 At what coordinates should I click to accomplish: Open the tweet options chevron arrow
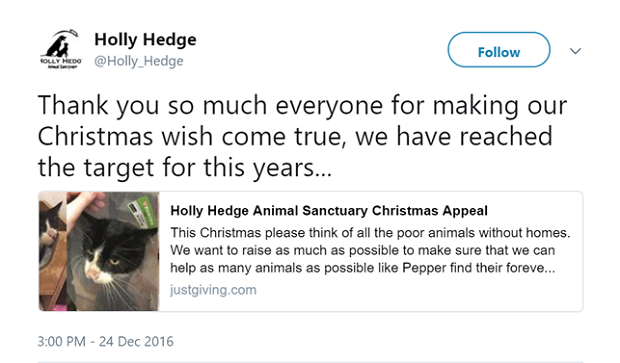coord(575,51)
